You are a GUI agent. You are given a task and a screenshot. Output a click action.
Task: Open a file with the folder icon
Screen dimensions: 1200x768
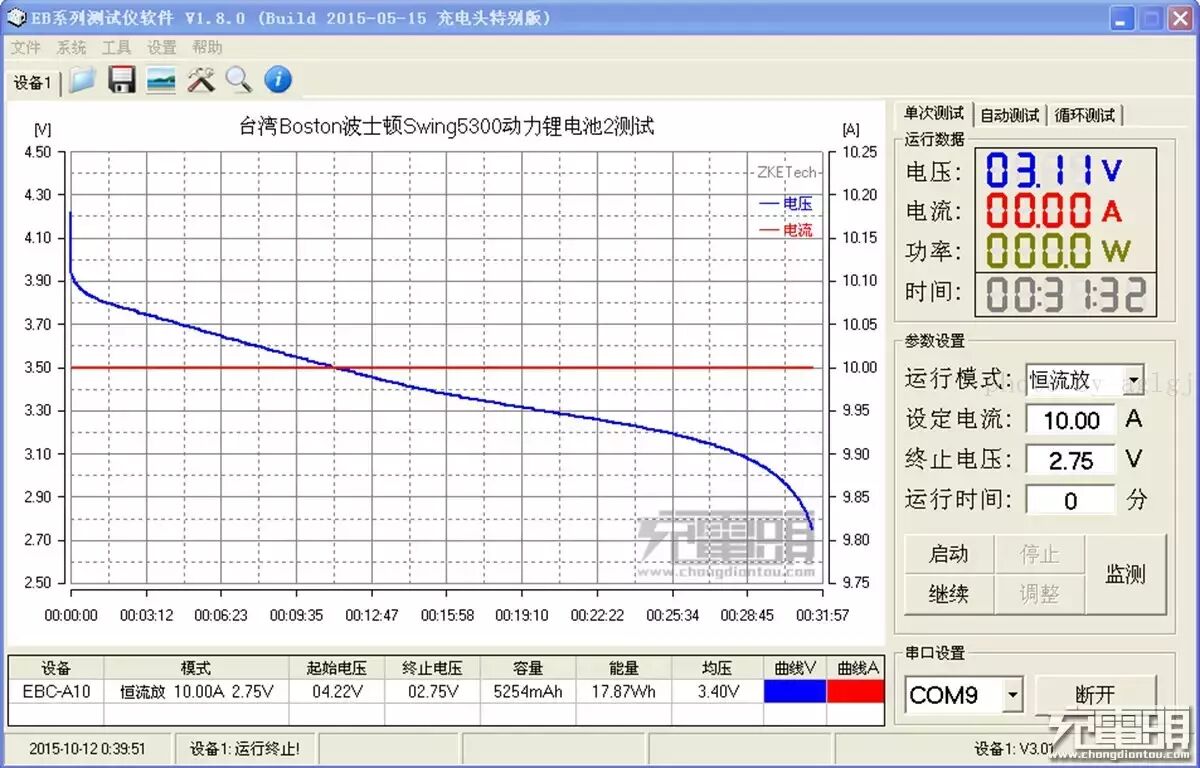82,80
